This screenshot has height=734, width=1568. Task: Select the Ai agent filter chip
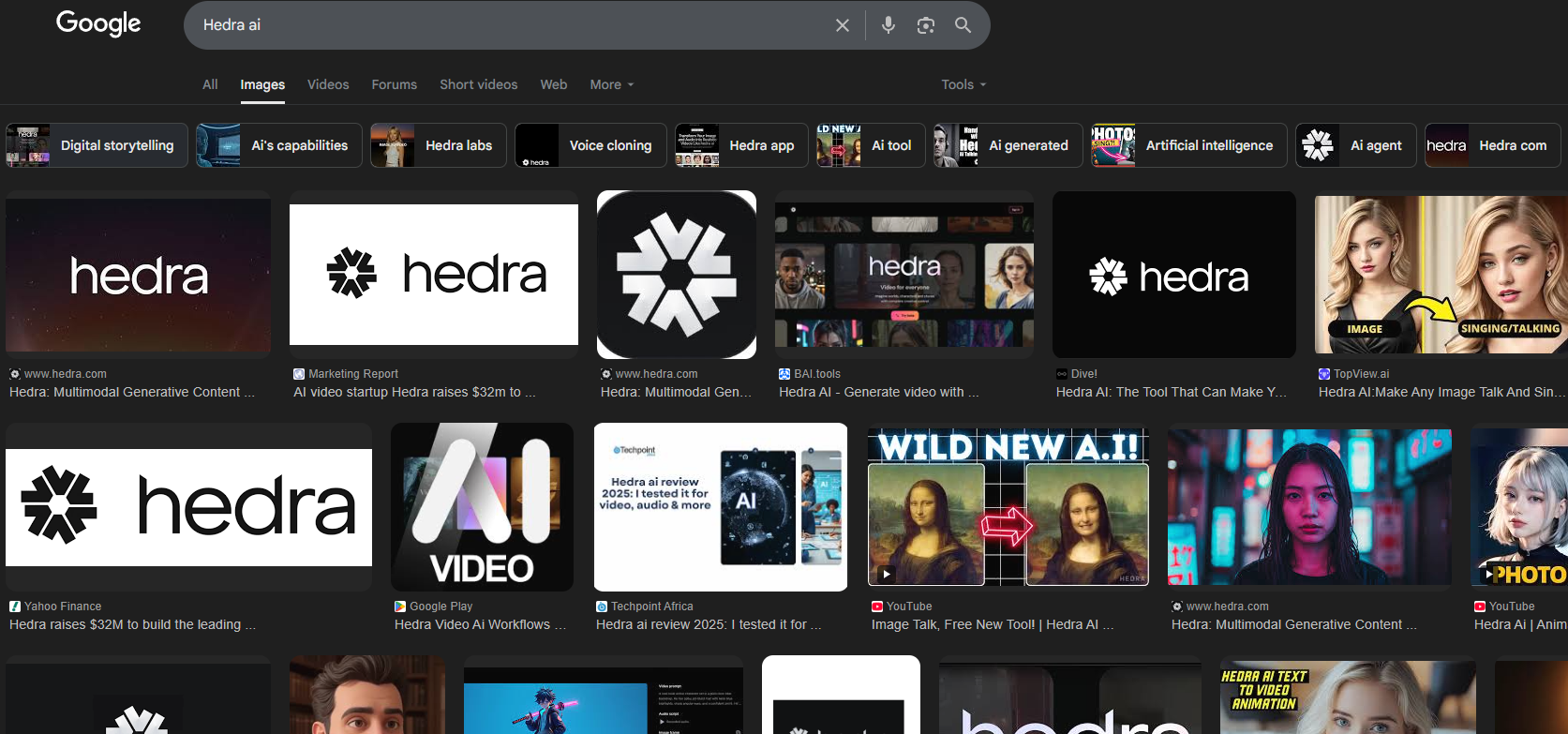[1356, 145]
